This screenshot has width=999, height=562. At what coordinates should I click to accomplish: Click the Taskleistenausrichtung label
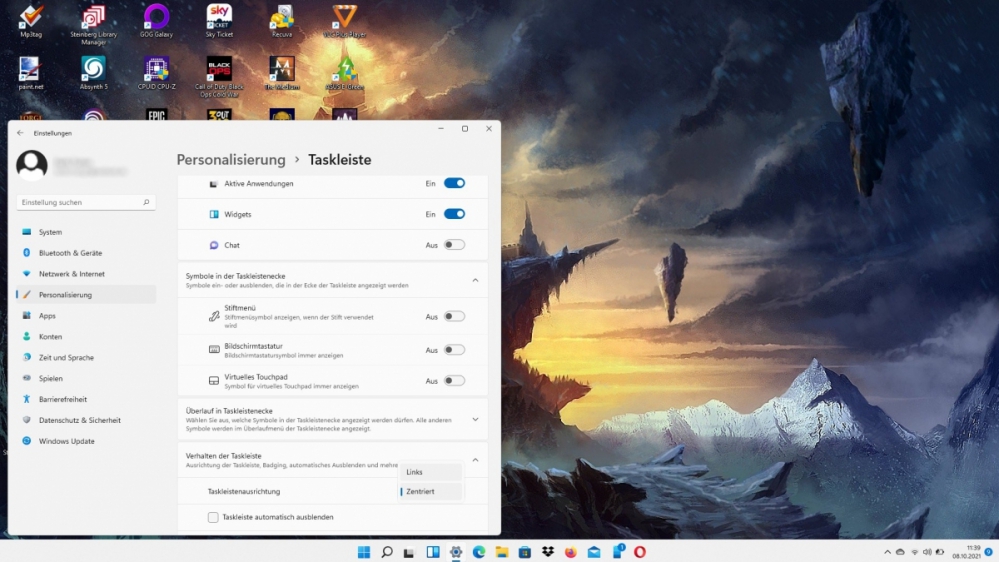tap(244, 491)
